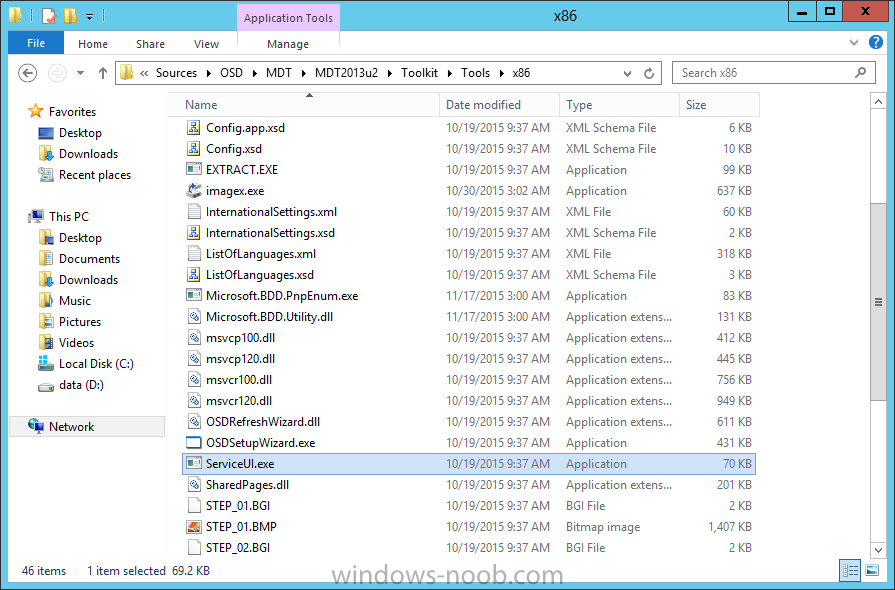This screenshot has width=895, height=590.
Task: Select Videos under This PC
Action: [76, 342]
